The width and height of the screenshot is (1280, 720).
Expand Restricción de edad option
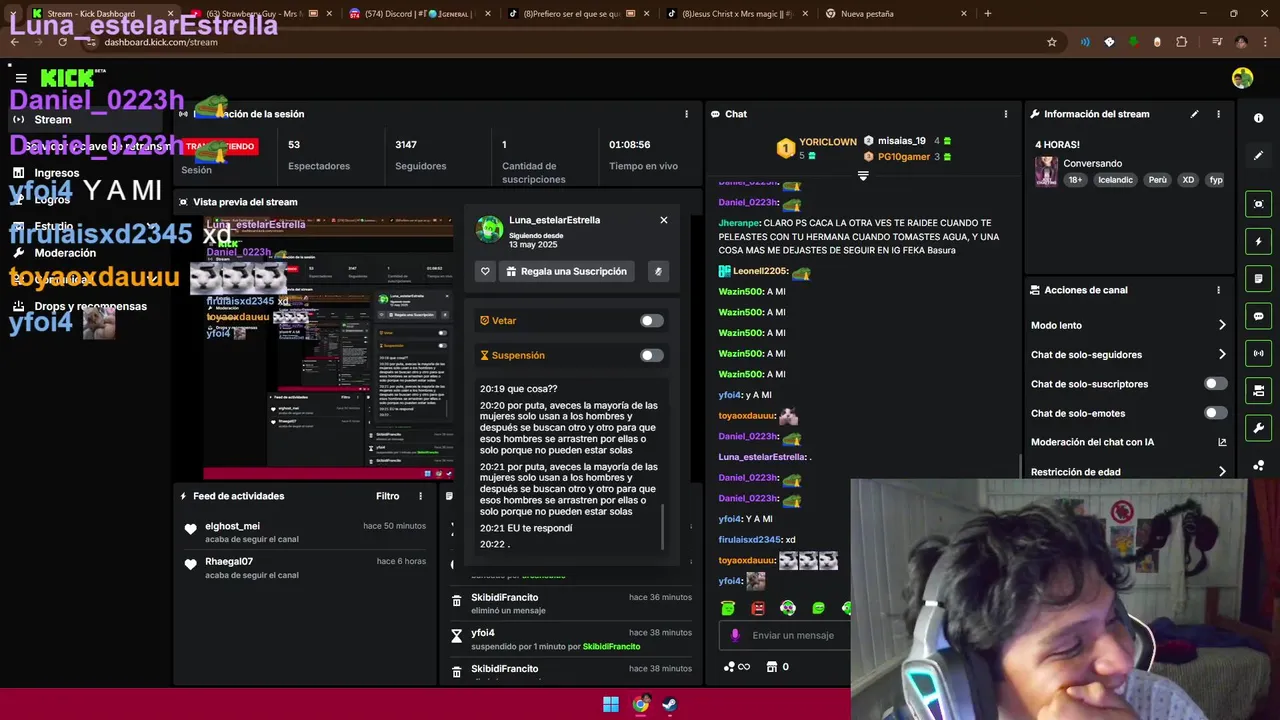1222,472
